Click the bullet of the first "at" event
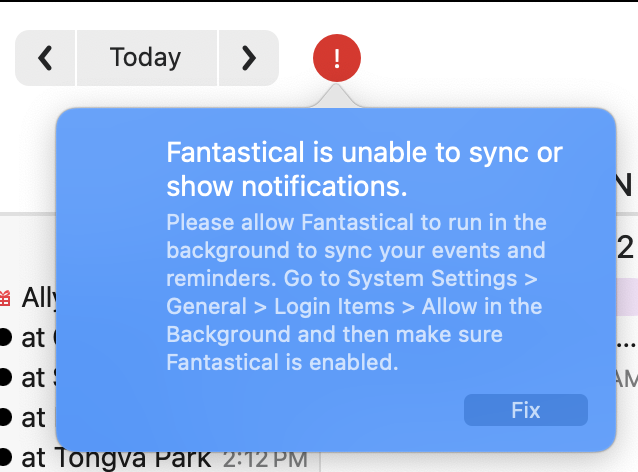638x472 pixels. coord(5,337)
